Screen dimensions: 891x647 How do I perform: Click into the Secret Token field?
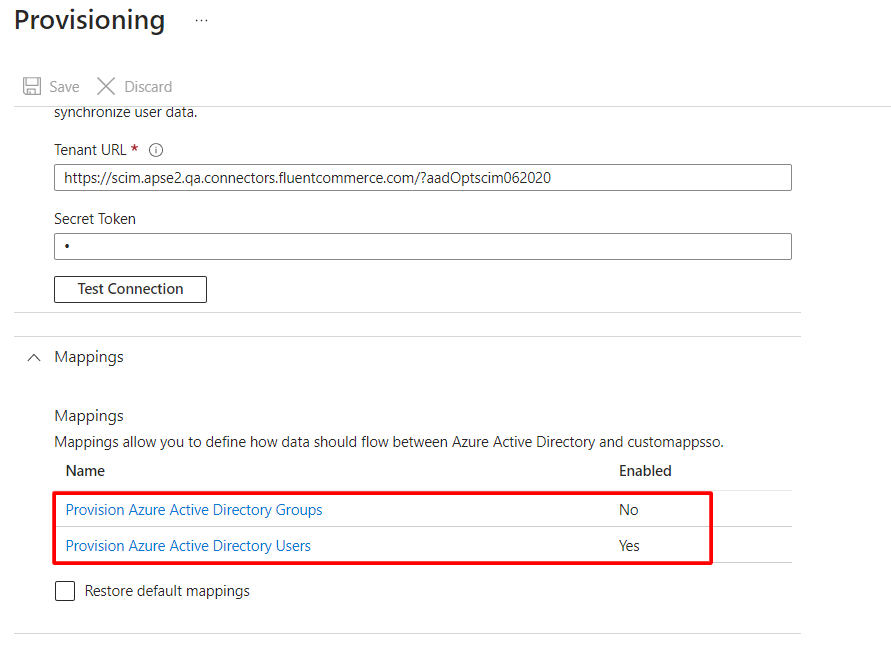(422, 246)
